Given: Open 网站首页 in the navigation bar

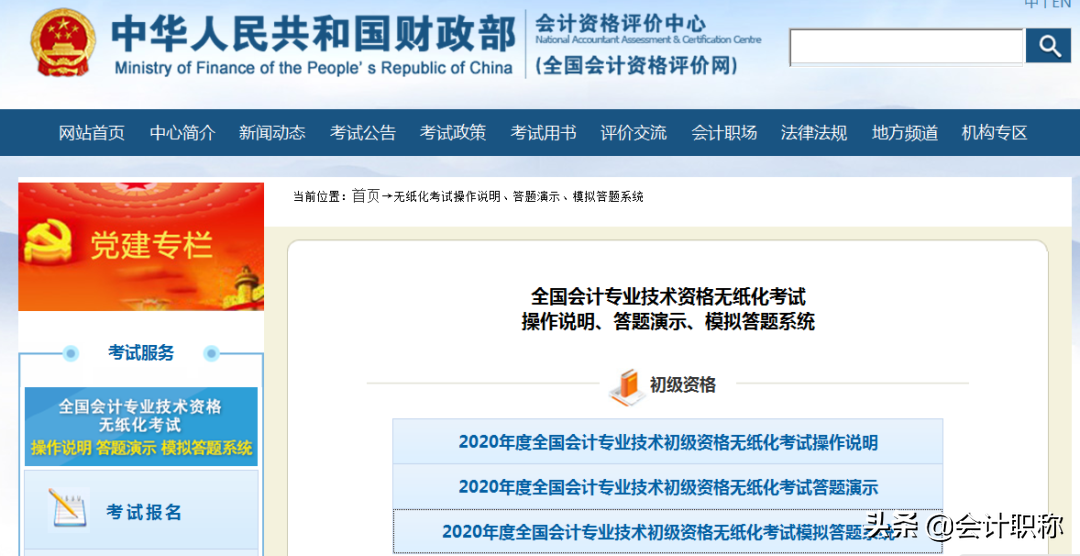Looking at the screenshot, I should 92,132.
